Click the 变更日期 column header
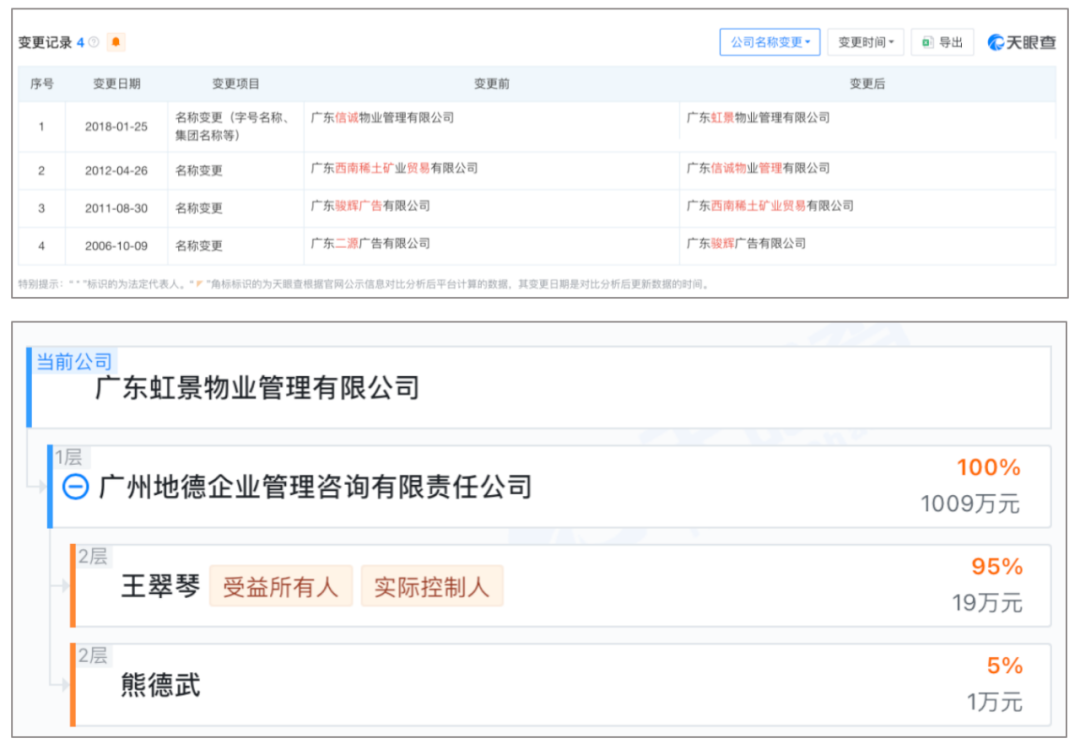The width and height of the screenshot is (1080, 749). pos(116,84)
